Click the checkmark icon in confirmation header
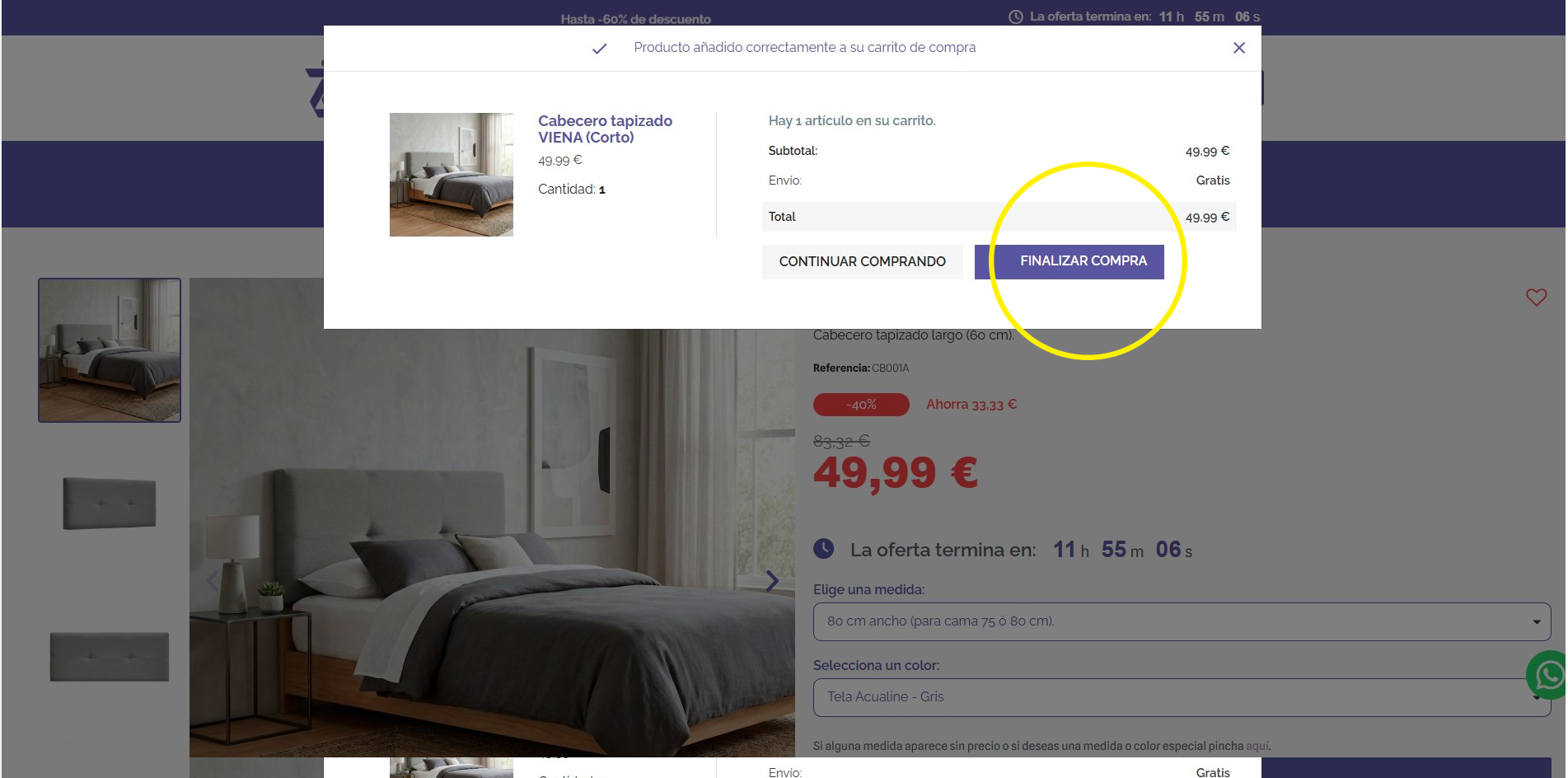1568x778 pixels. pos(599,49)
